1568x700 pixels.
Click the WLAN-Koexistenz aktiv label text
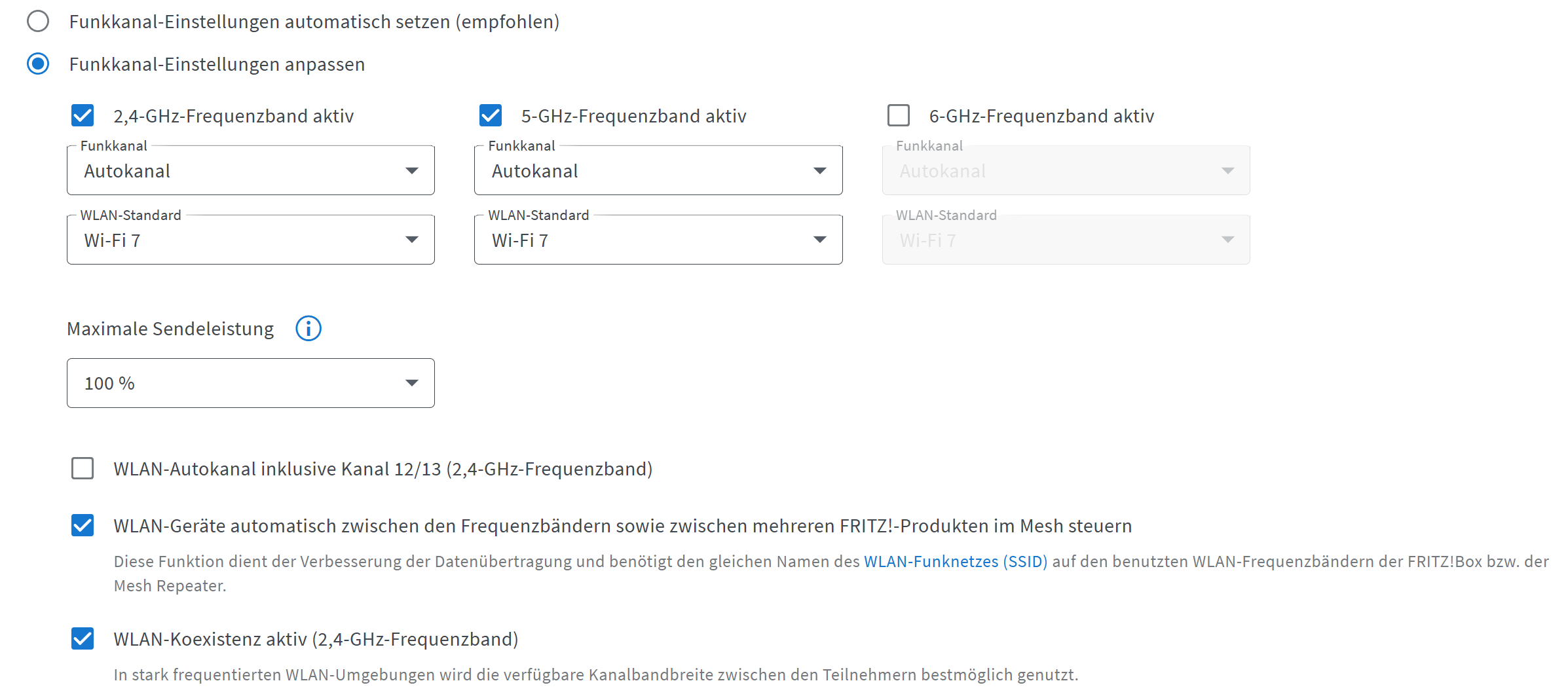tap(316, 639)
